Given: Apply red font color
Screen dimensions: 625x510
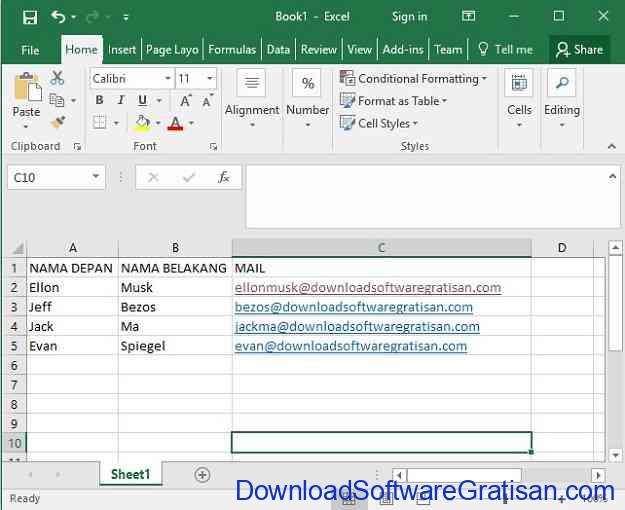Looking at the screenshot, I should tap(175, 123).
